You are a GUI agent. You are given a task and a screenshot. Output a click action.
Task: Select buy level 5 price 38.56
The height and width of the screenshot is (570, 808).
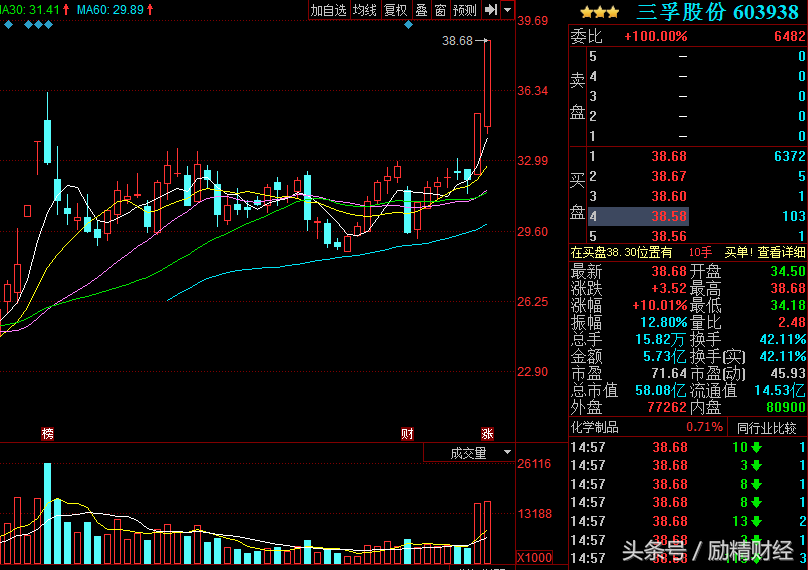click(x=669, y=236)
